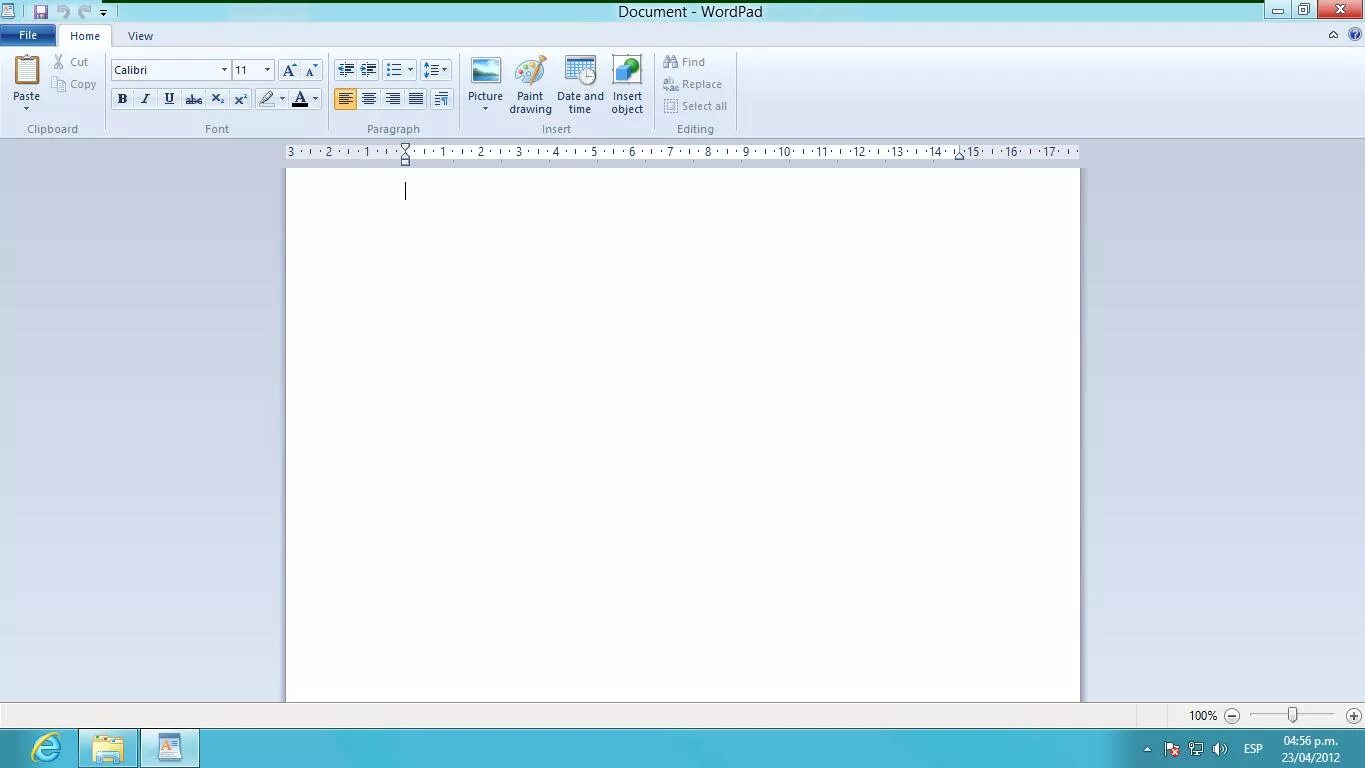The width and height of the screenshot is (1365, 768).
Task: Apply the font color A button
Action: click(x=299, y=99)
